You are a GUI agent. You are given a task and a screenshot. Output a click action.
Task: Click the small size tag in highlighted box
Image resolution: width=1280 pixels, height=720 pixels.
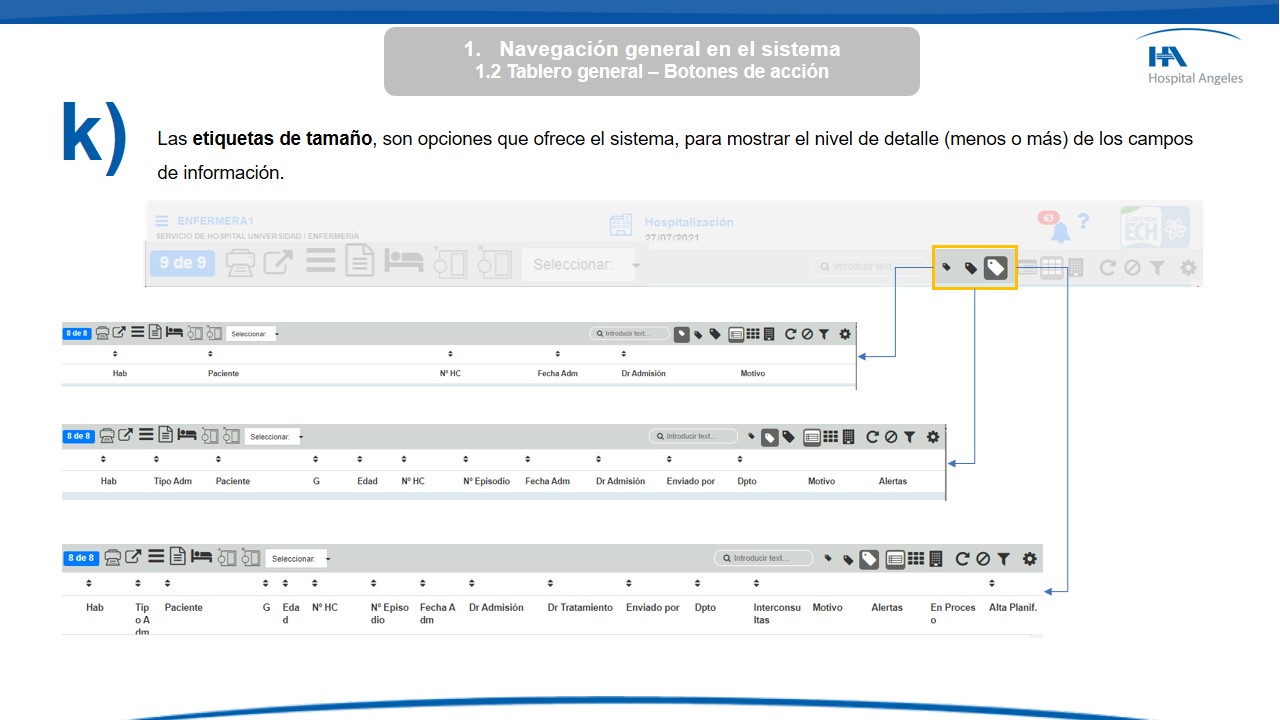point(946,267)
